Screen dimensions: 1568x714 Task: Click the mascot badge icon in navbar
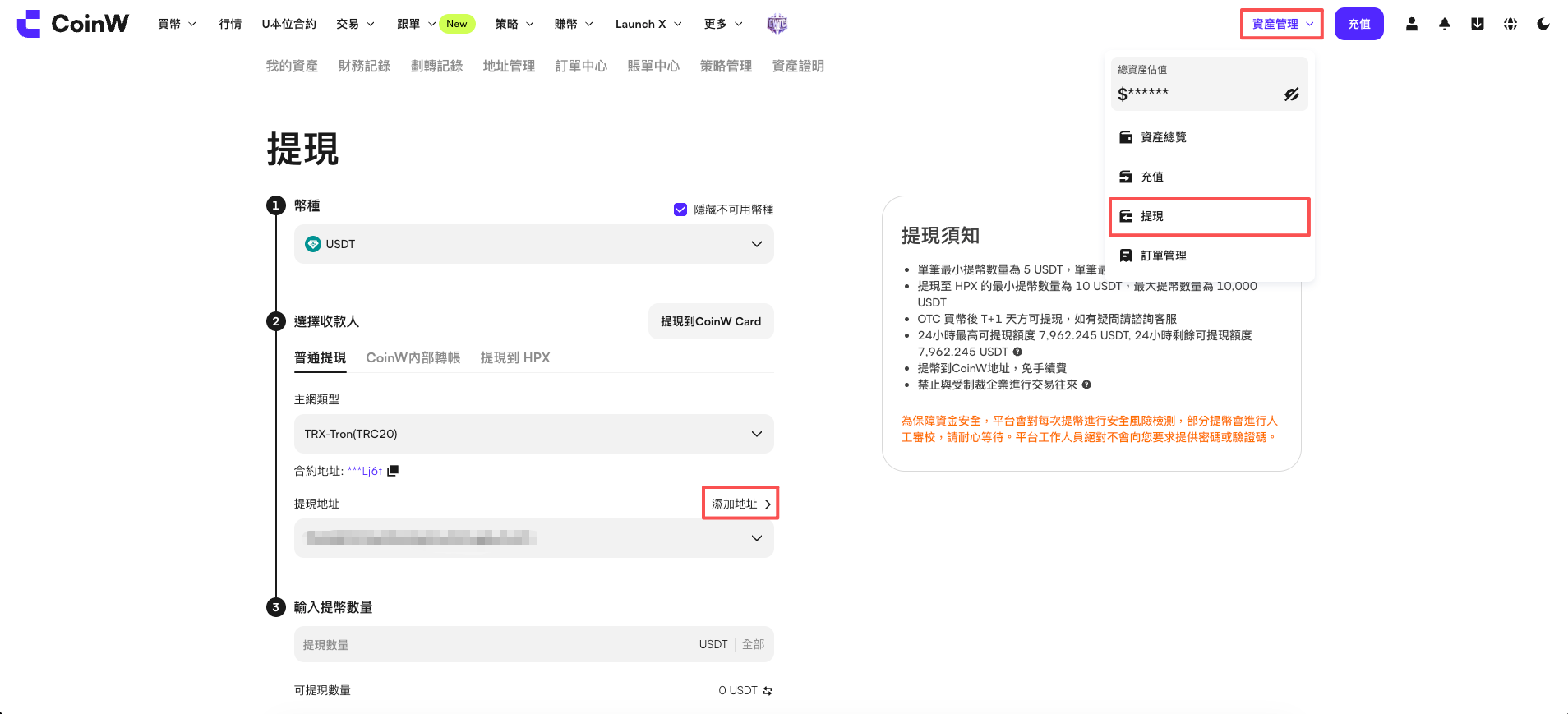777,24
